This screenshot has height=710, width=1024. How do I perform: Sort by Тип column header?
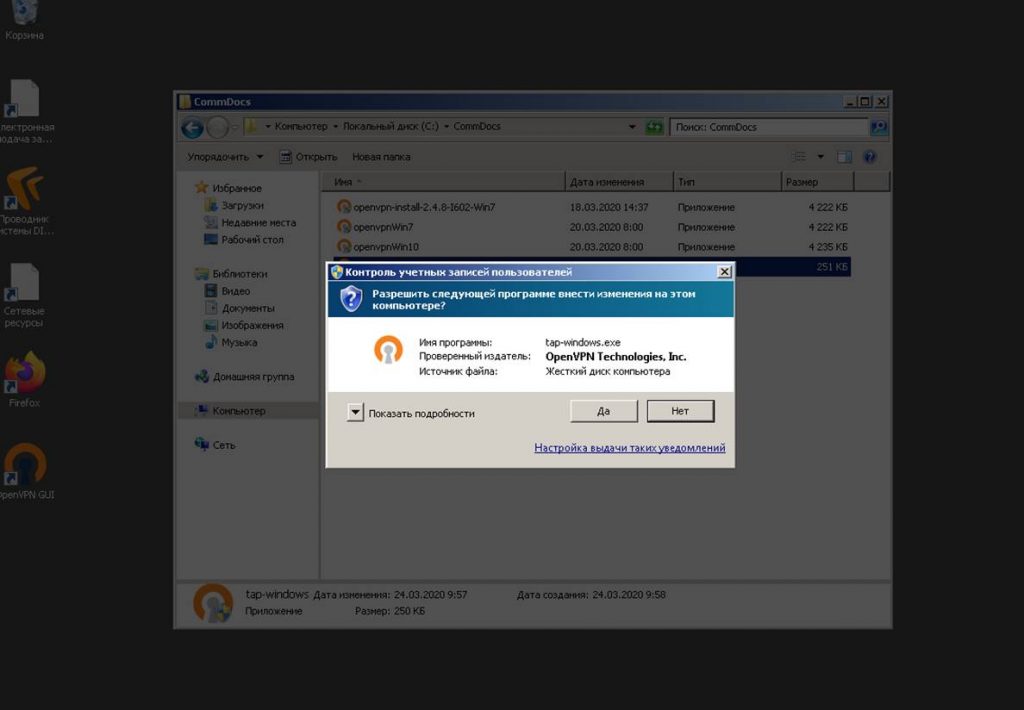[x=727, y=182]
